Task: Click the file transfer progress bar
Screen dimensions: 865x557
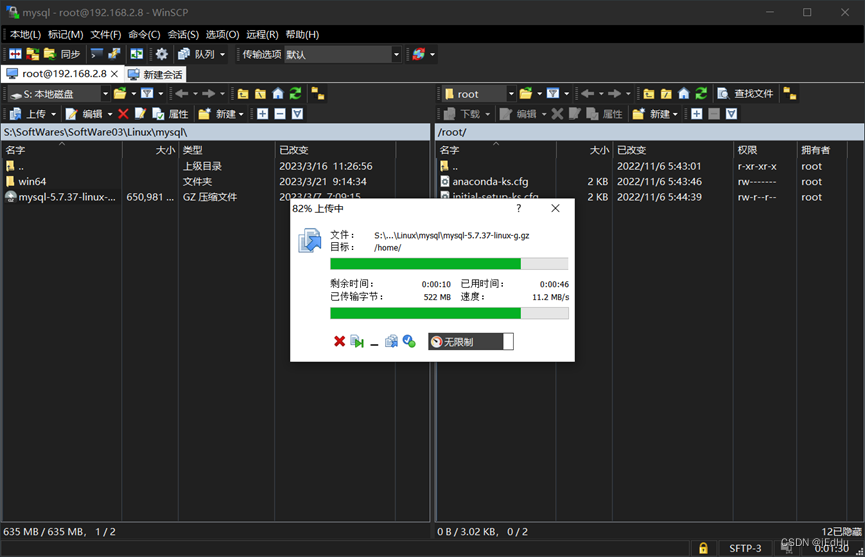Action: pos(449,264)
